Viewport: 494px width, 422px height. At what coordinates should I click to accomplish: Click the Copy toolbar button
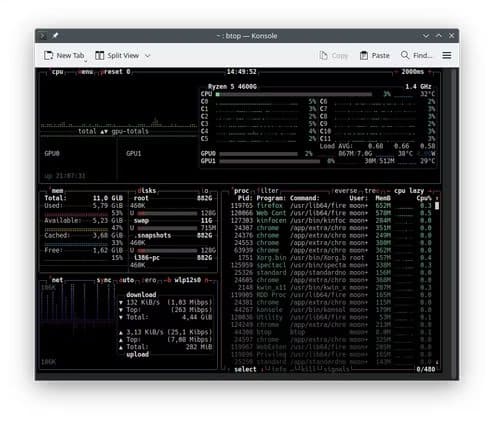[x=334, y=55]
